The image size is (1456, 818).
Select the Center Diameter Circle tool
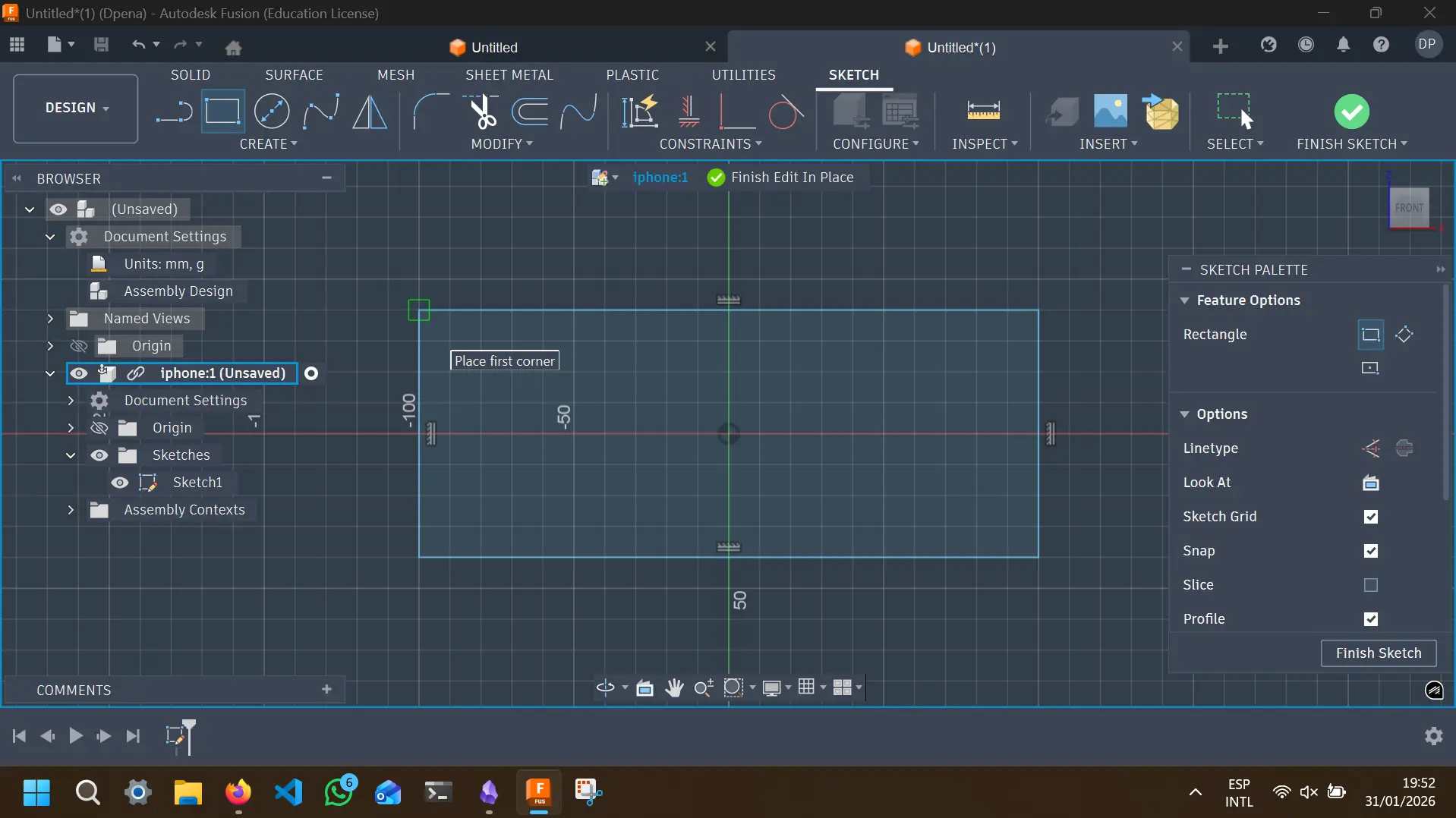click(x=271, y=112)
